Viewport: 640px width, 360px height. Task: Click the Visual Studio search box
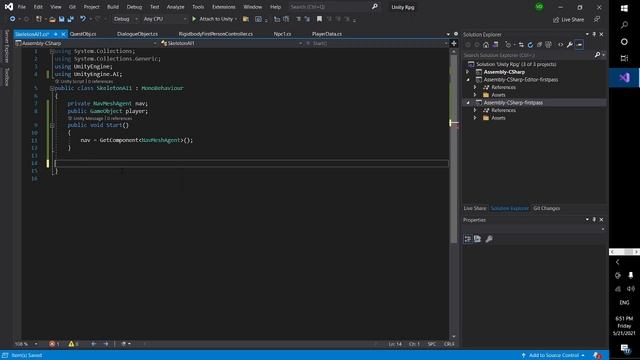tap(333, 7)
